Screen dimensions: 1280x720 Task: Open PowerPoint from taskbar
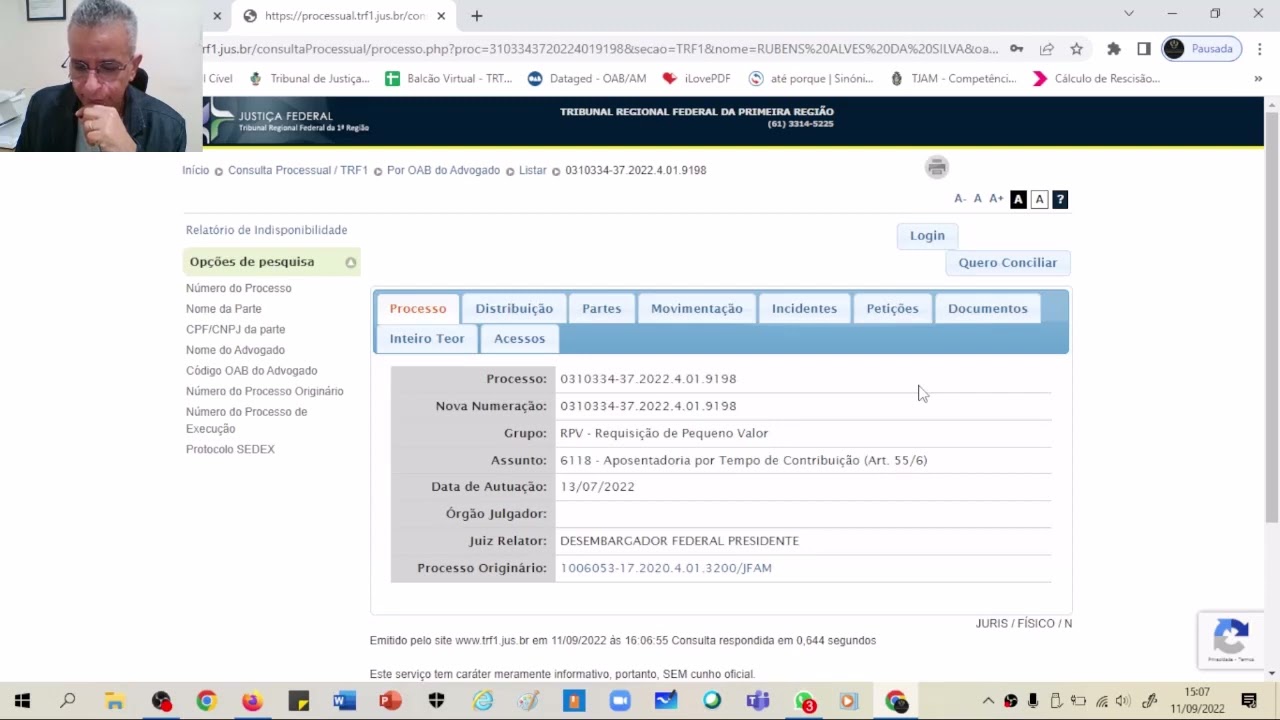coord(390,701)
